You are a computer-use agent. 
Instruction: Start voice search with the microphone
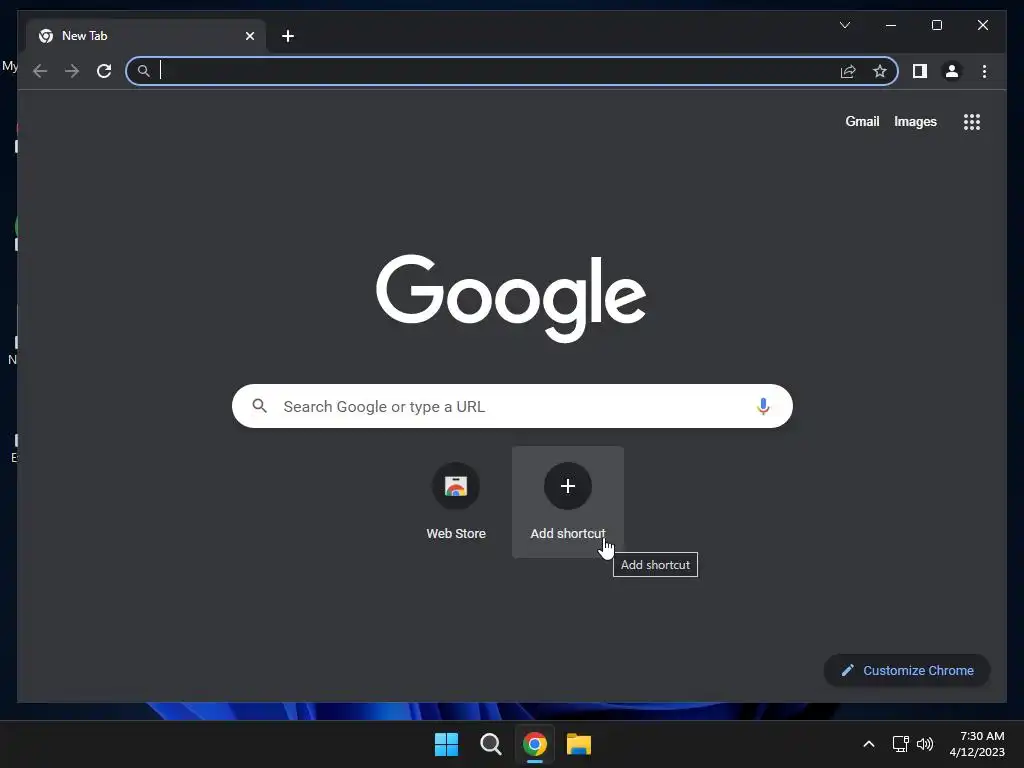(x=763, y=406)
